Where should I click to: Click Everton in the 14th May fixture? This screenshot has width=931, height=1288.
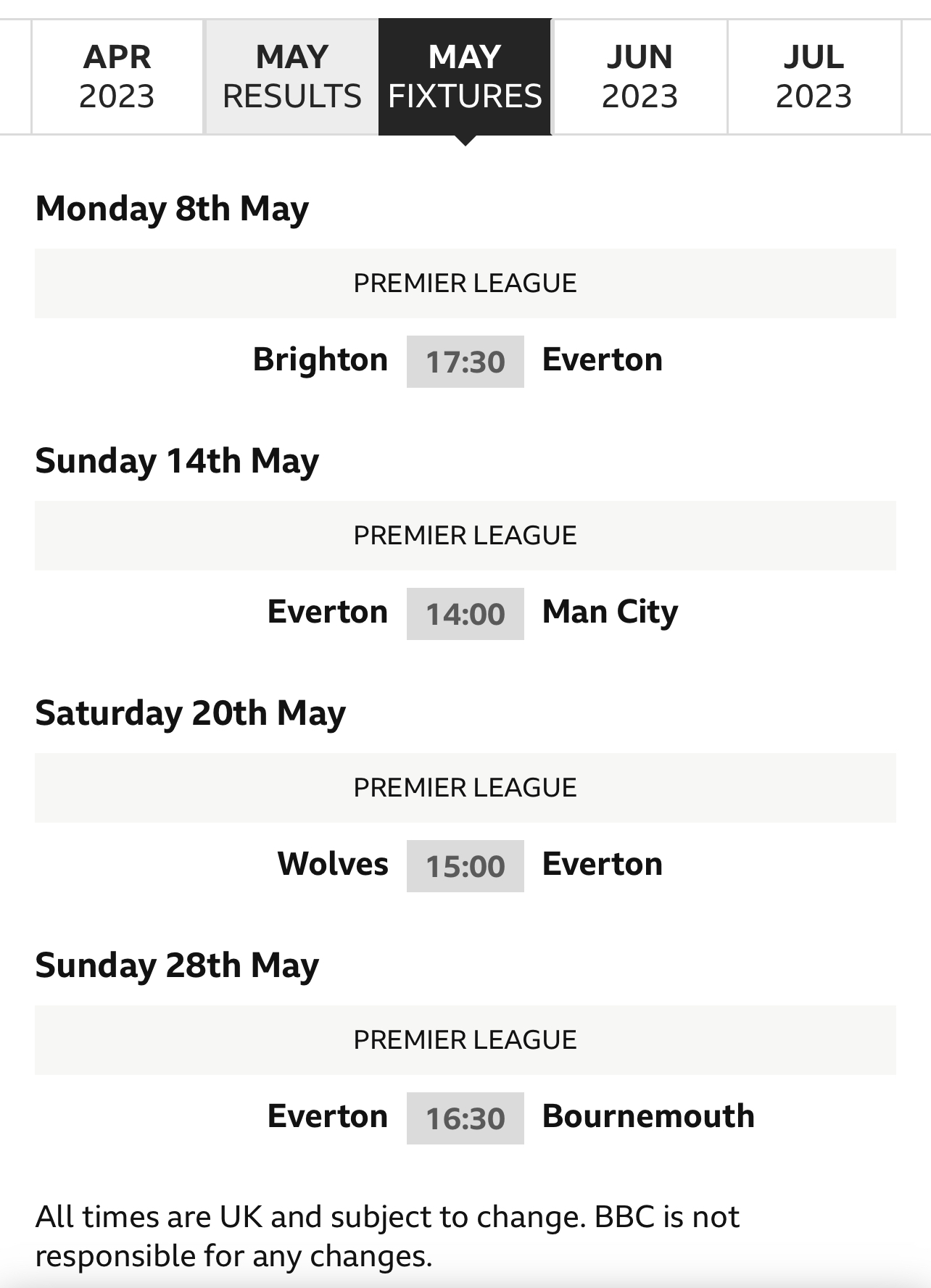click(328, 612)
